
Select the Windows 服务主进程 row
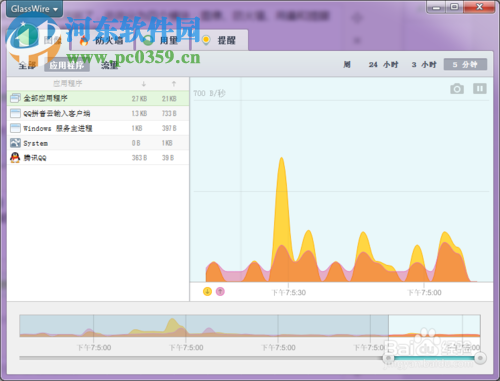[x=98, y=128]
